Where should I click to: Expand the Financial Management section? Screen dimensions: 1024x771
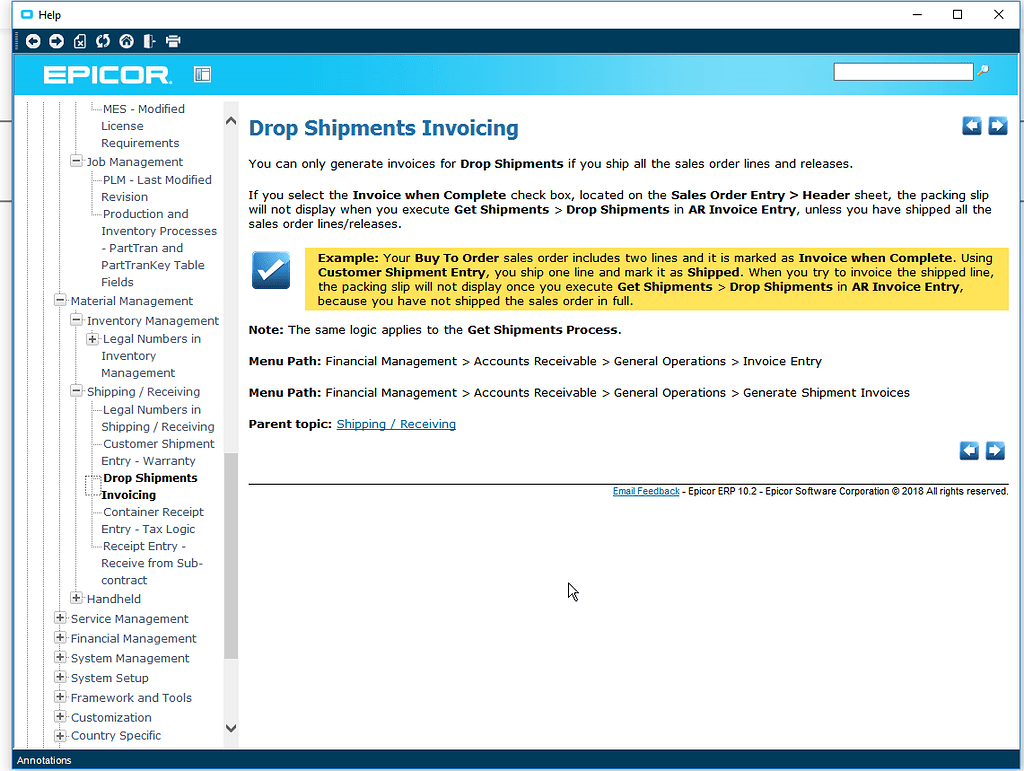click(60, 638)
